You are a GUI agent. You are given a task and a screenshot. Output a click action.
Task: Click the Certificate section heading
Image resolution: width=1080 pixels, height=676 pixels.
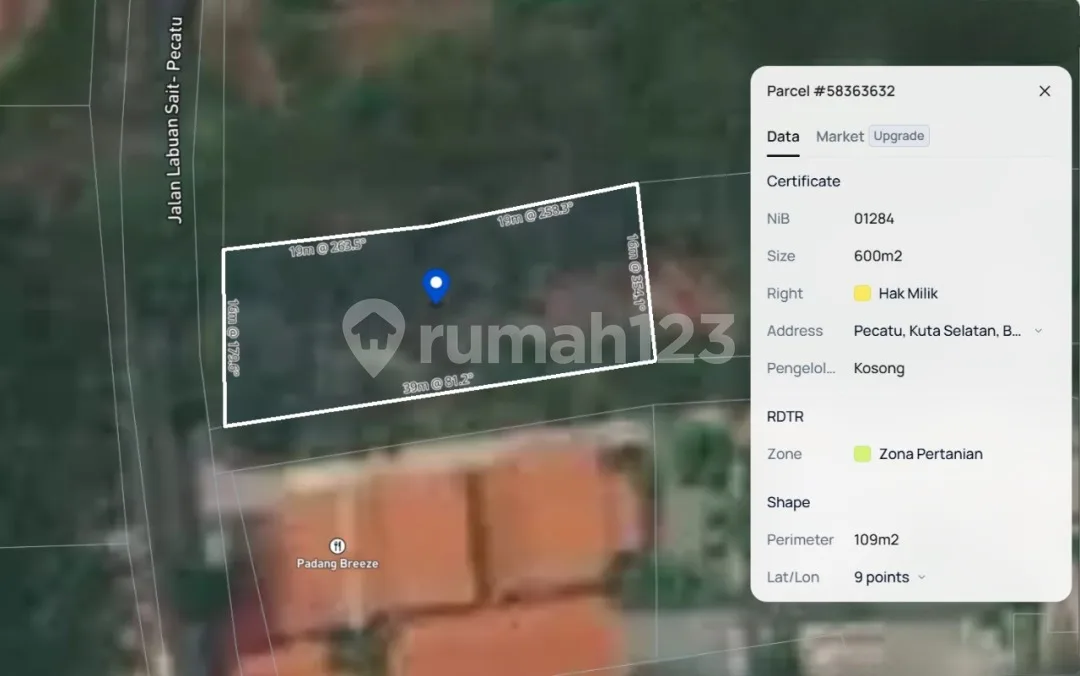803,181
